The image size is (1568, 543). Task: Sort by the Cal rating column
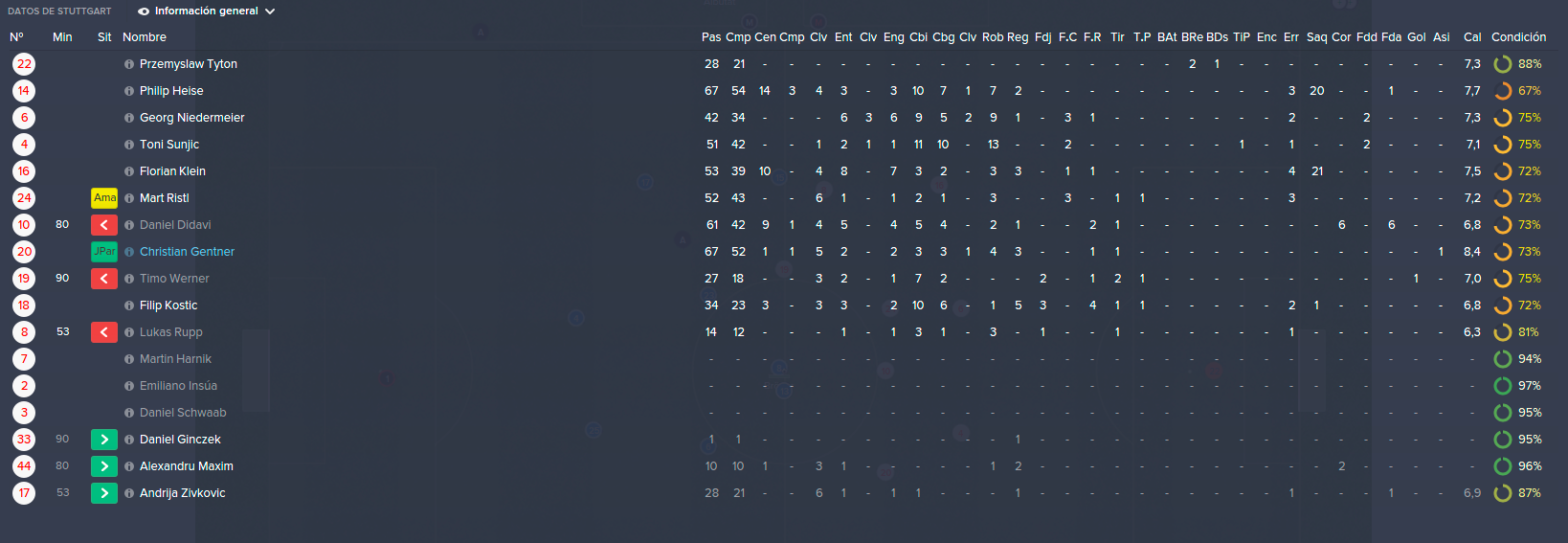tap(1472, 37)
